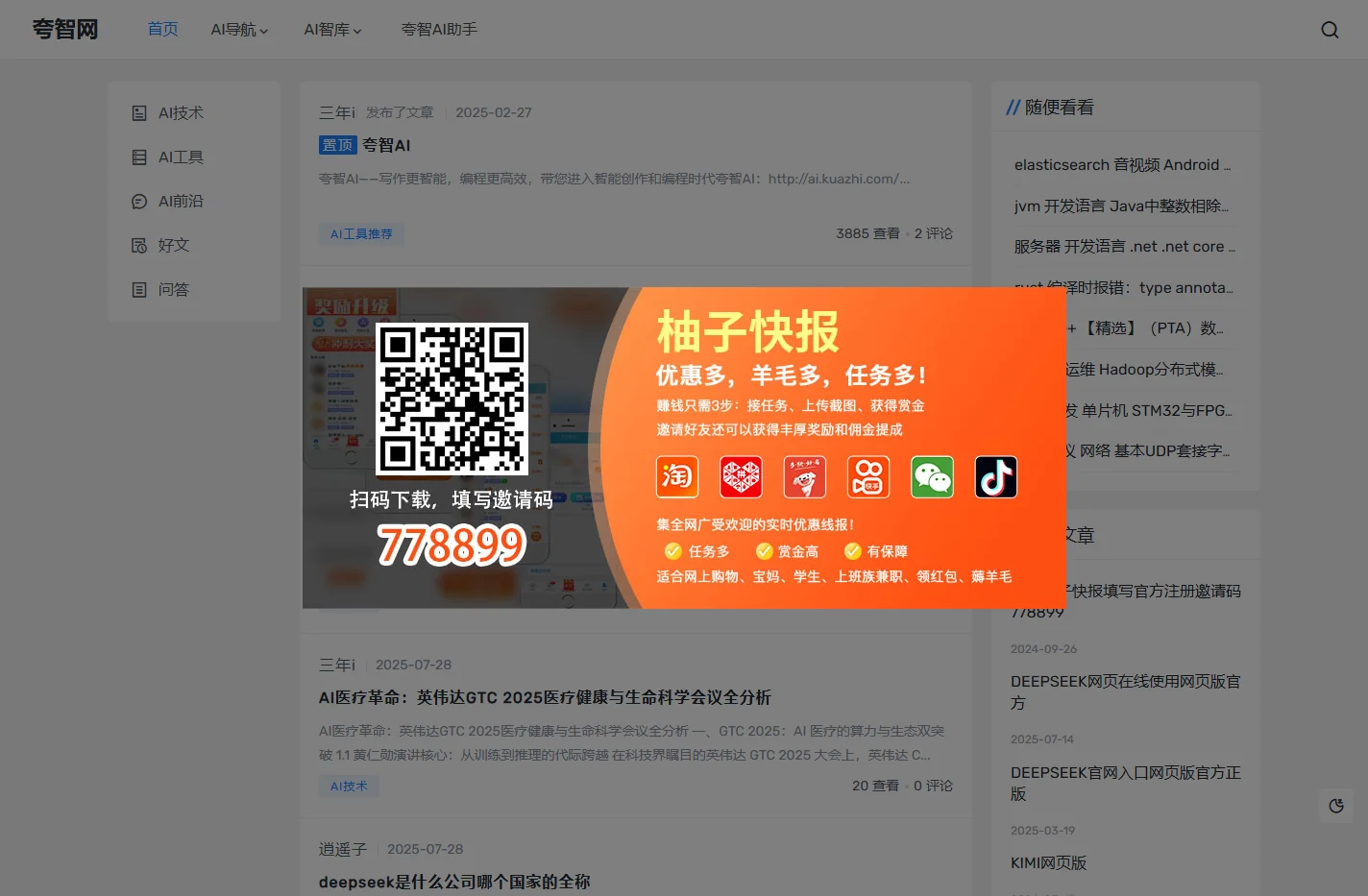Click the AI前沿 chat bubble icon
Viewport: 1368px width, 896px height.
click(x=139, y=202)
